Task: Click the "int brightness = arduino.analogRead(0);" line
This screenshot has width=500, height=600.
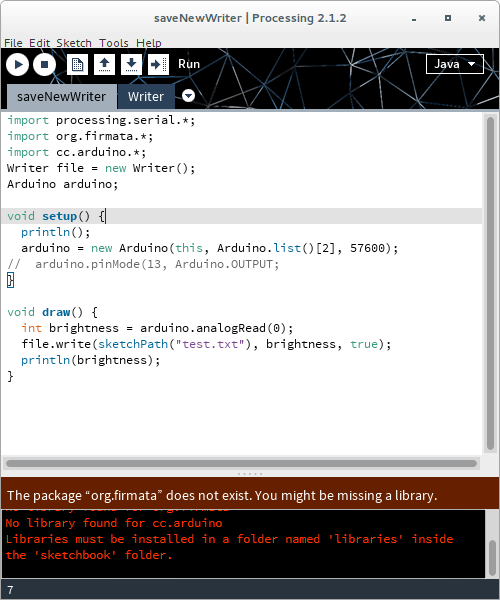Action: coord(157,328)
